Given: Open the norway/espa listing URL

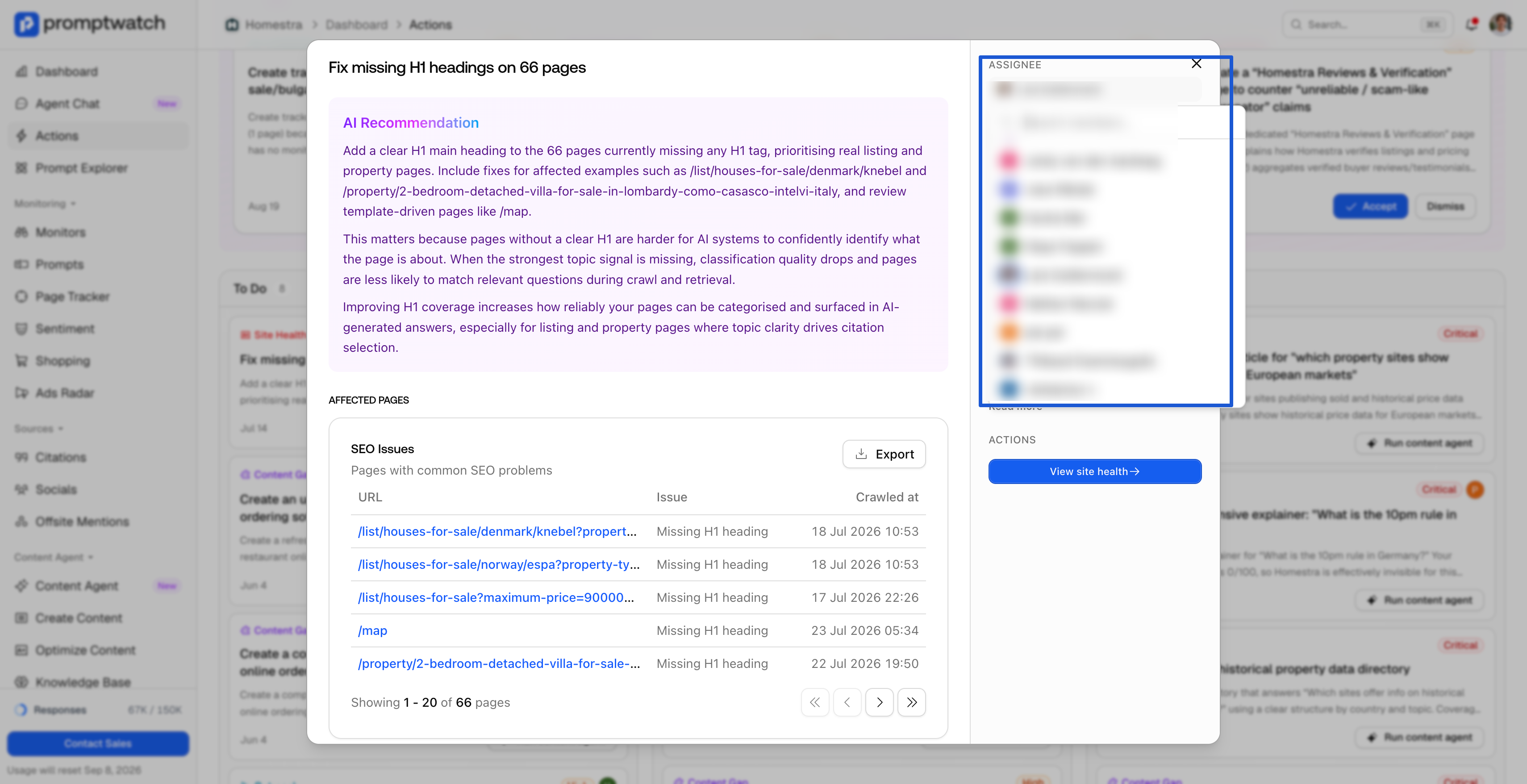Looking at the screenshot, I should click(499, 565).
